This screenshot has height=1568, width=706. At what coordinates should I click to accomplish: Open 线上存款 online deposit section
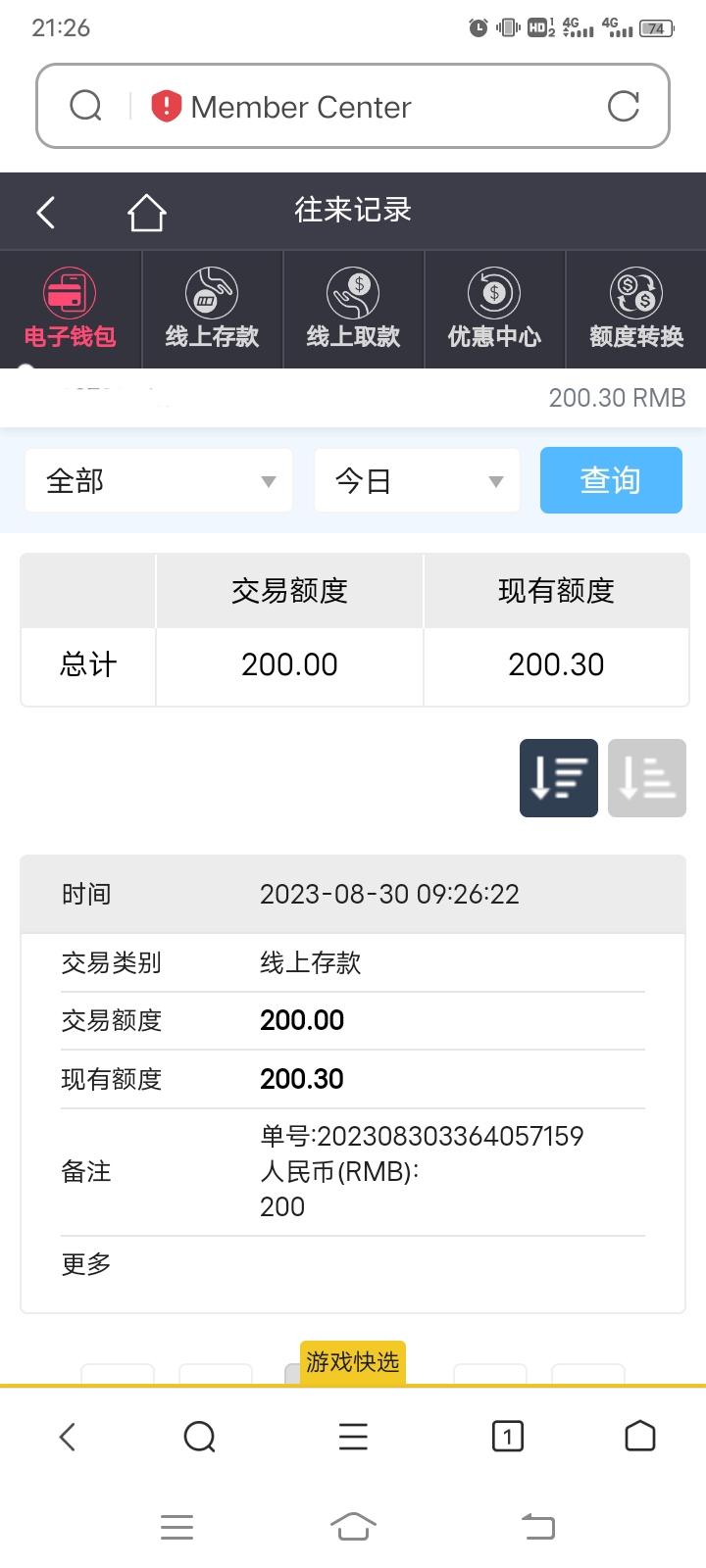pyautogui.click(x=212, y=309)
